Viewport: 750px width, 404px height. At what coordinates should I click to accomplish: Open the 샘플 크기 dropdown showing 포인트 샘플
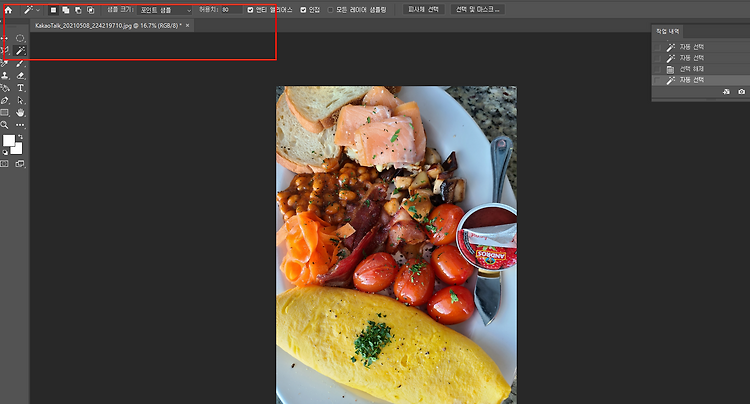(165, 10)
